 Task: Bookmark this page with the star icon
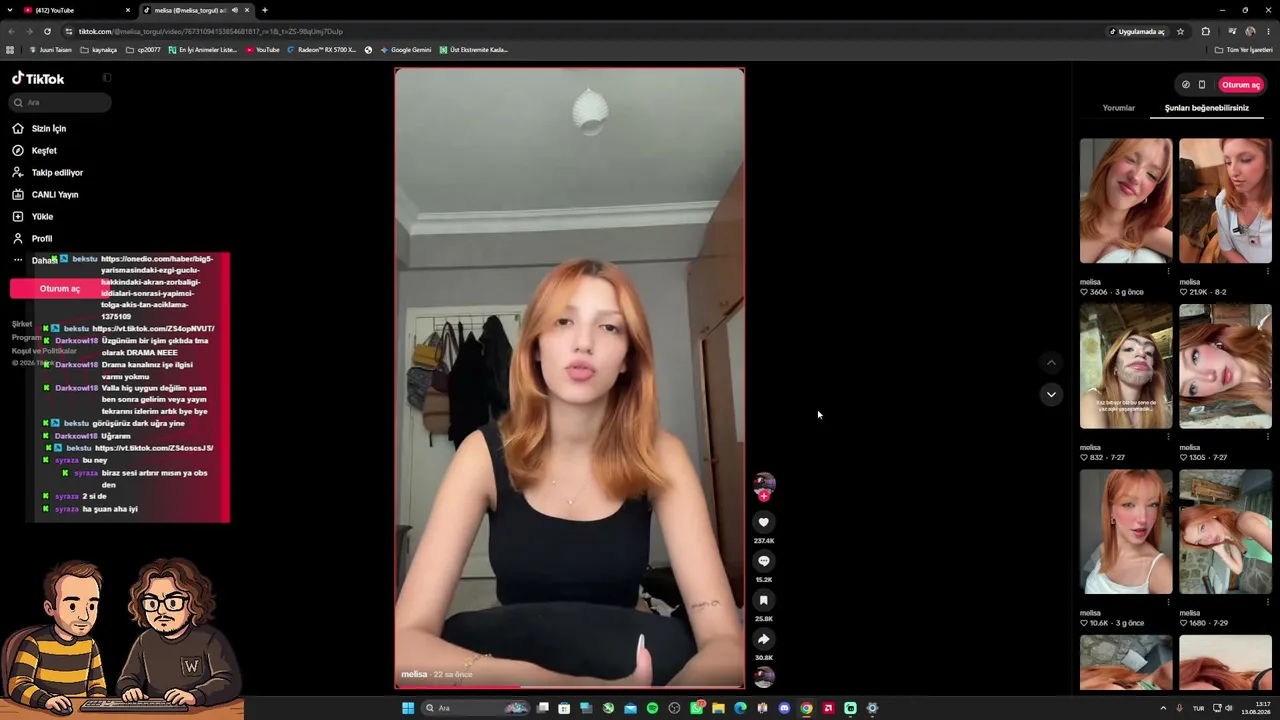1180,31
